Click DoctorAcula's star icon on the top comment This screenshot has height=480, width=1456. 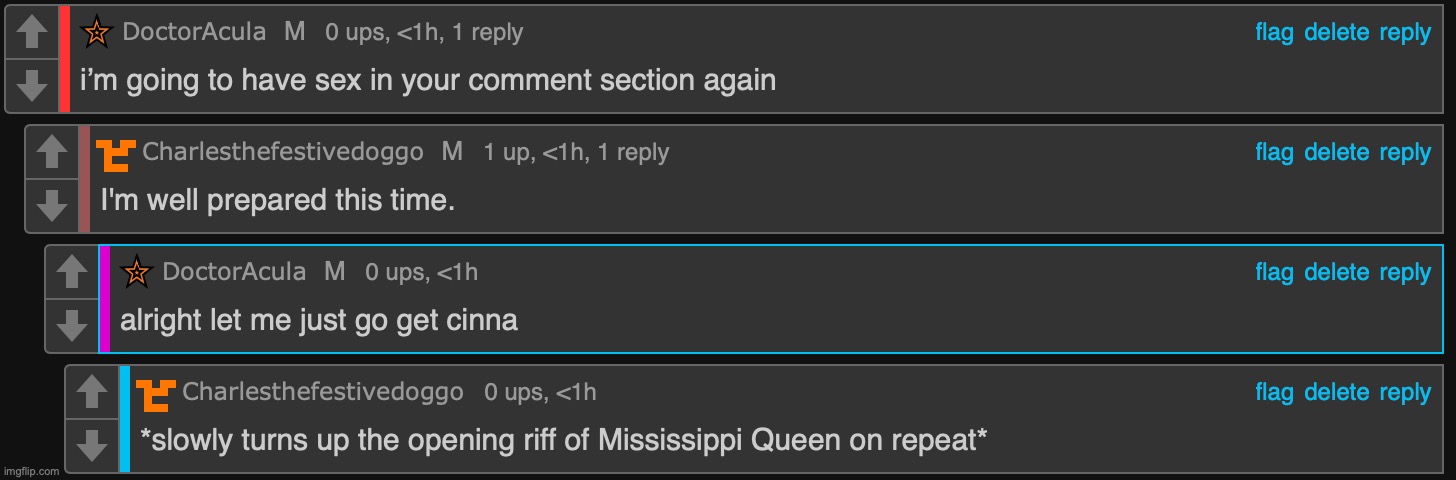click(96, 33)
